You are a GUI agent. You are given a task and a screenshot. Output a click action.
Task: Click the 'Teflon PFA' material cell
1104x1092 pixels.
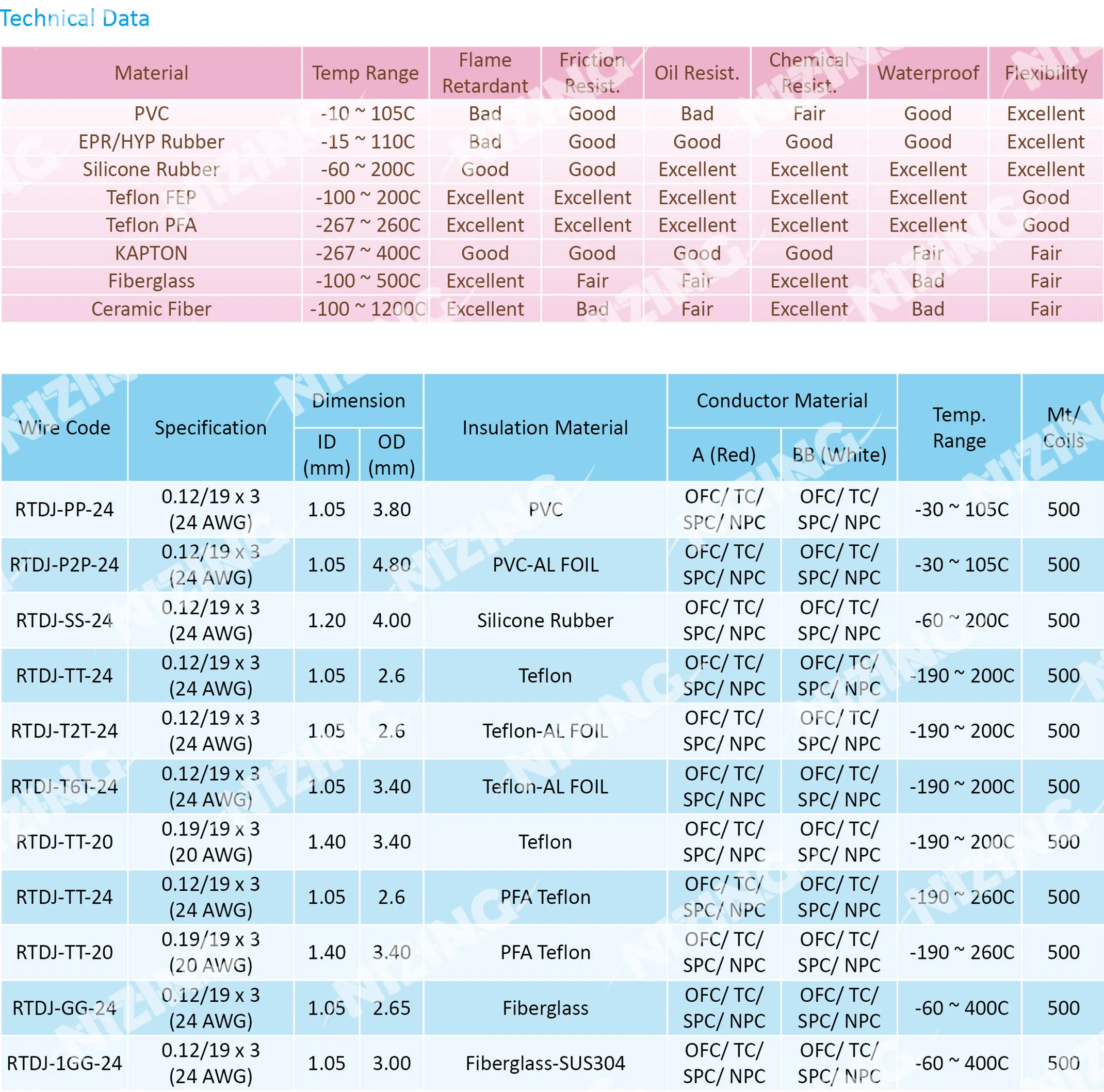tap(152, 225)
